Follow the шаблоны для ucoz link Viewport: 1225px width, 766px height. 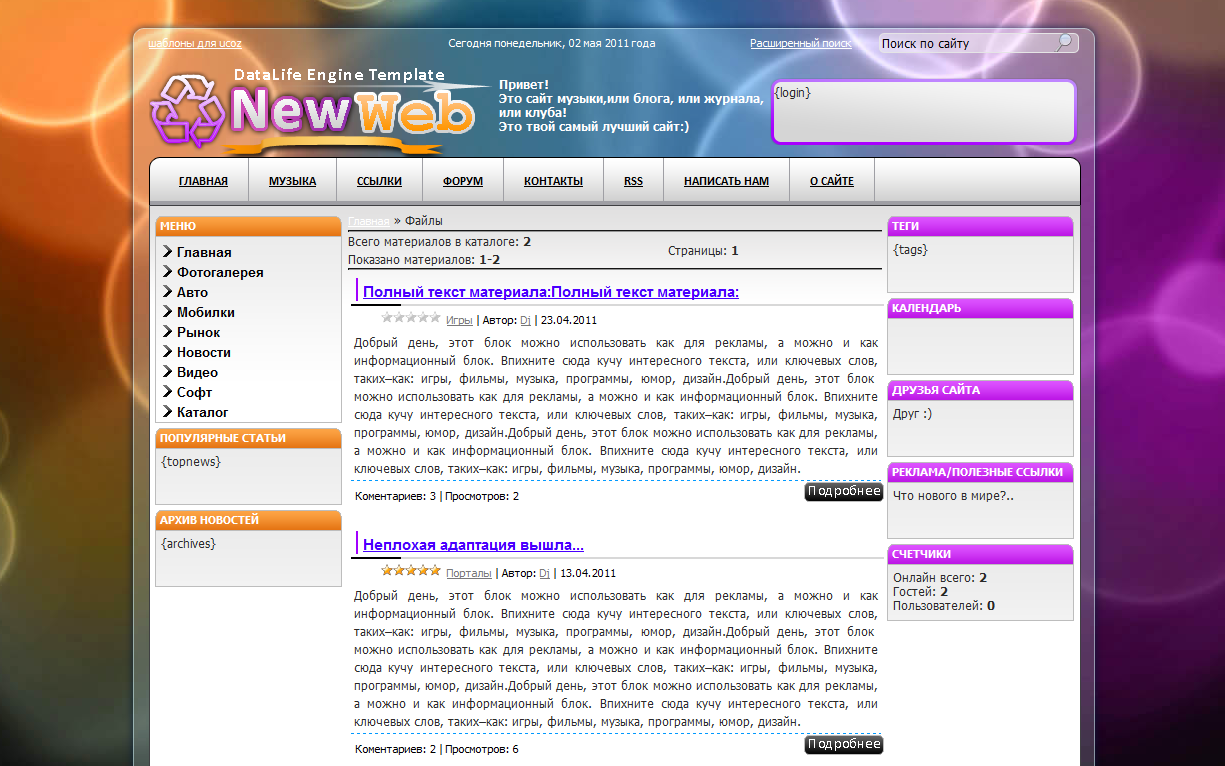(195, 43)
